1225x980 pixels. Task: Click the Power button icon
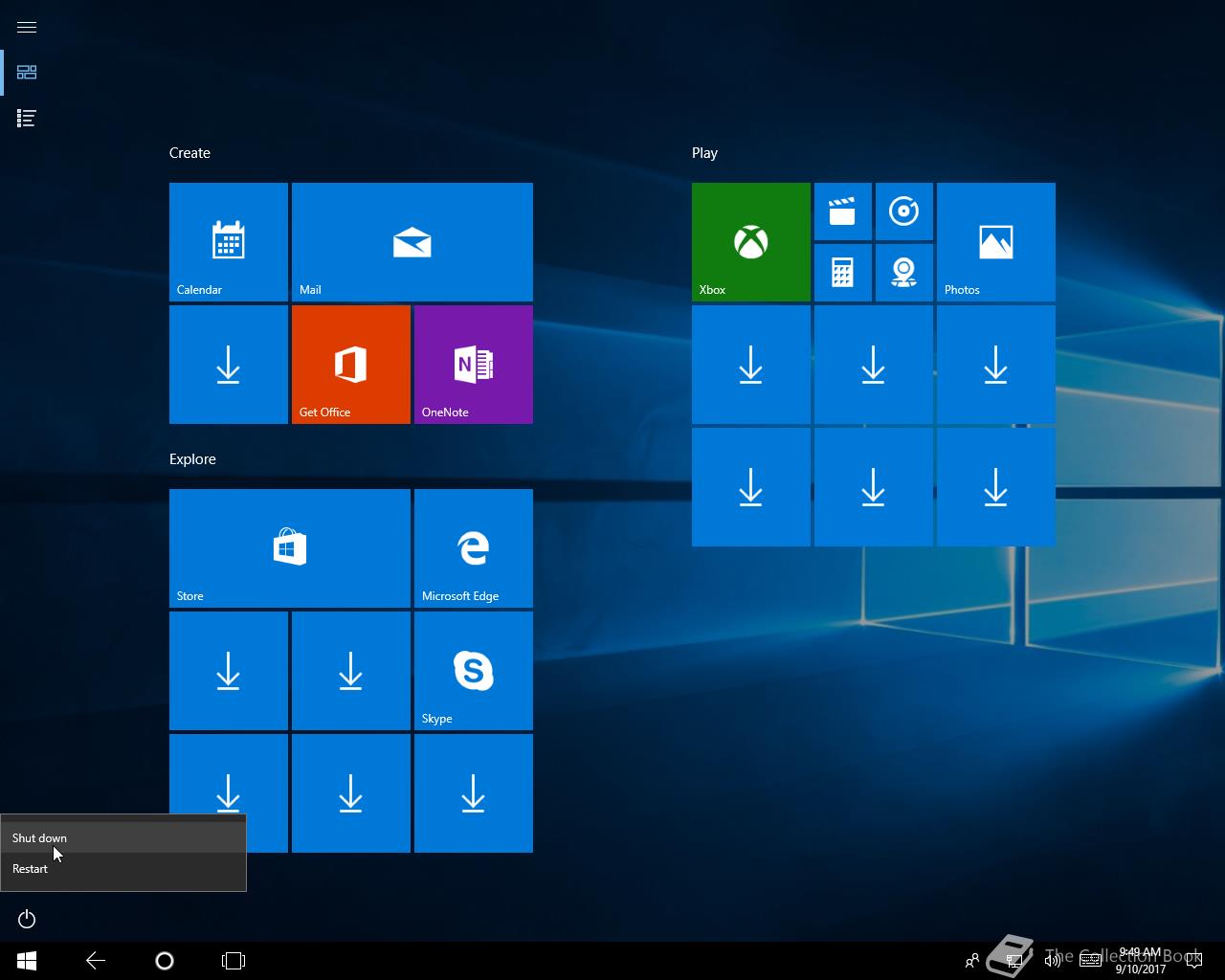(x=27, y=920)
